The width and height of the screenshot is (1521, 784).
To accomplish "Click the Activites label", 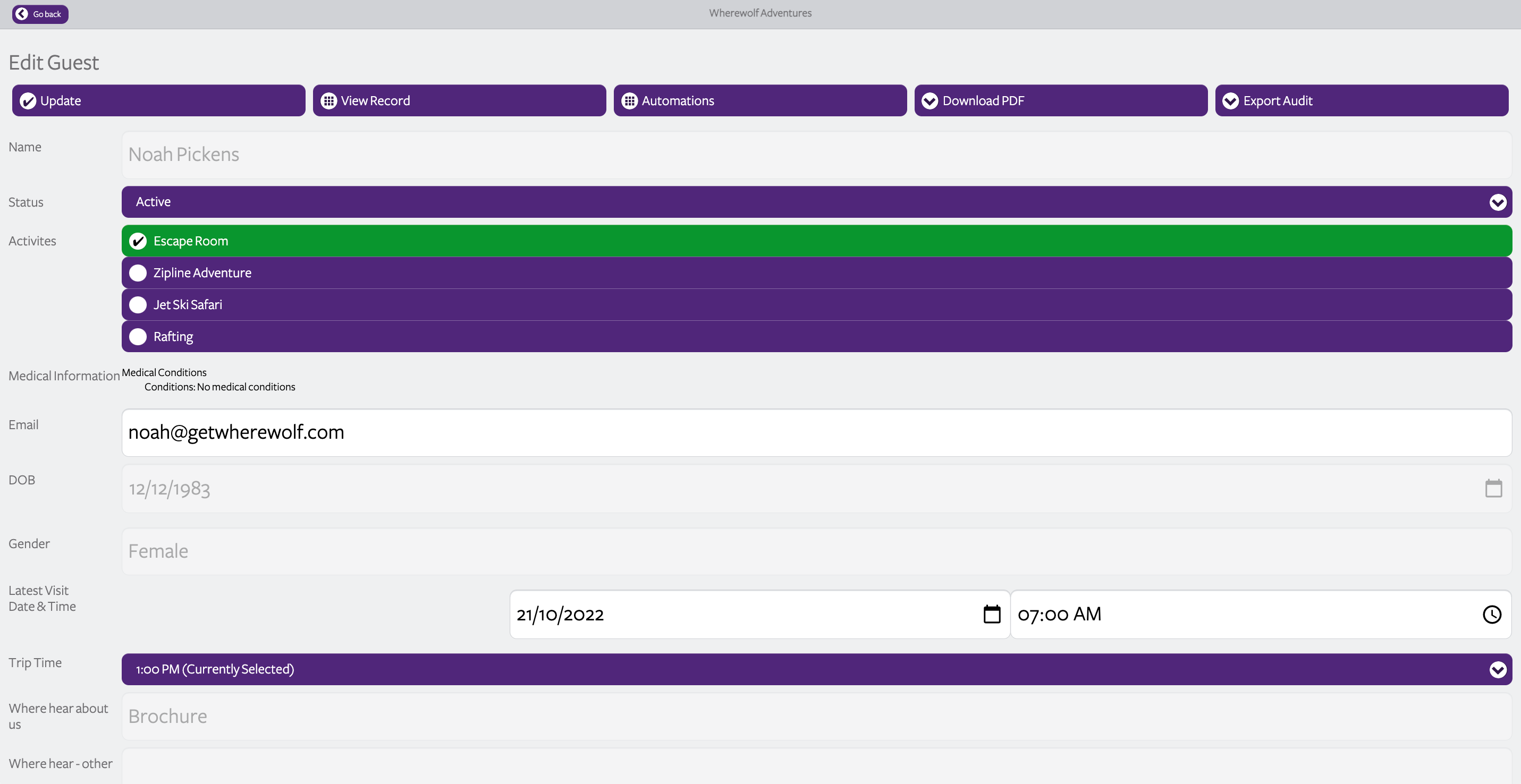I will point(32,241).
